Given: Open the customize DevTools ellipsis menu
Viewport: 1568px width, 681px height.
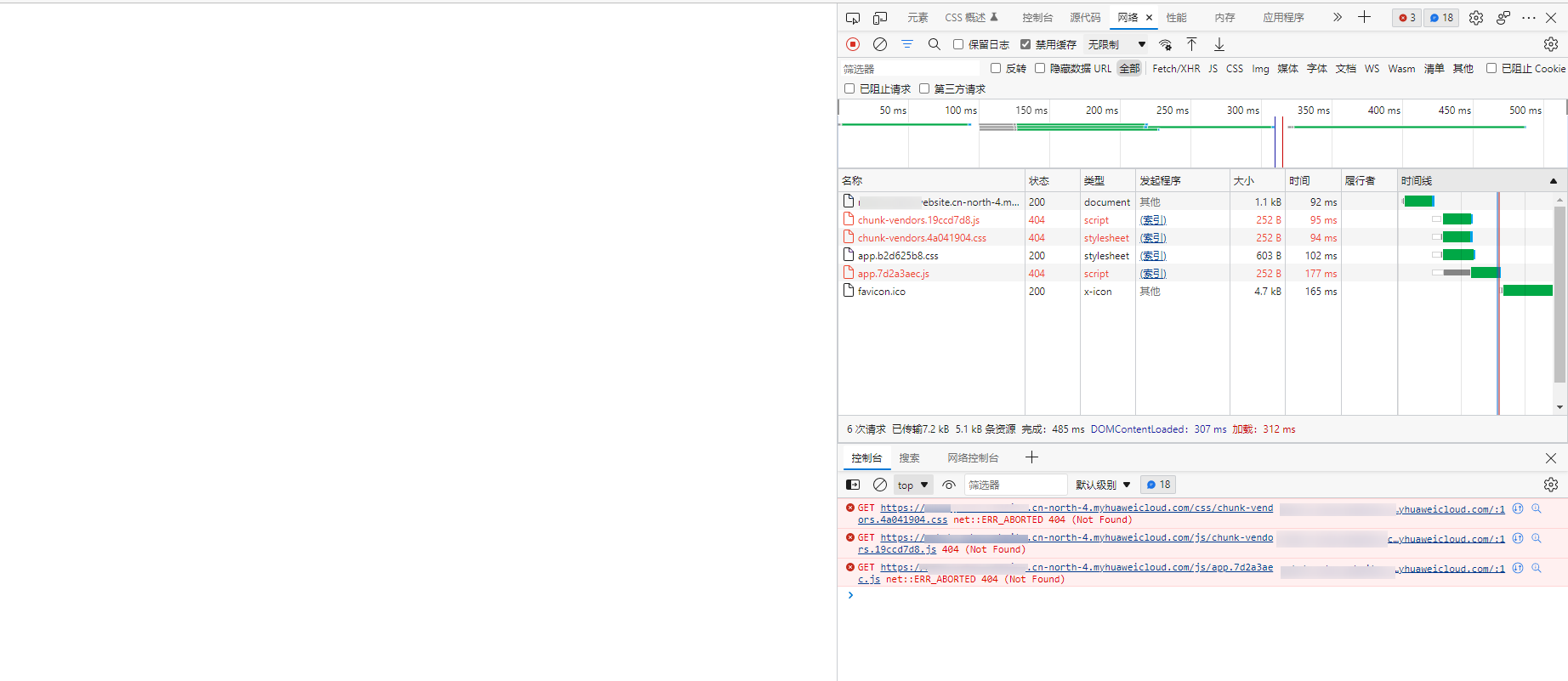Looking at the screenshot, I should pos(1529,18).
